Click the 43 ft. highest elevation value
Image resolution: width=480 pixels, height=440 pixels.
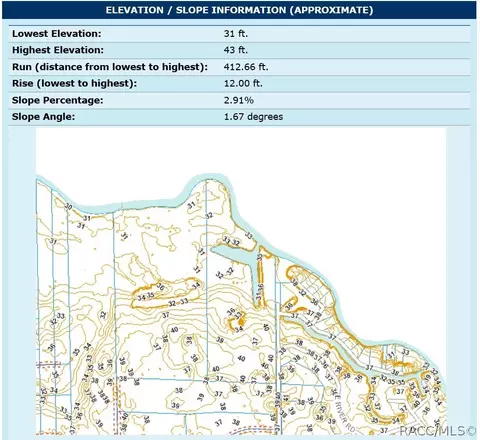[x=236, y=50]
